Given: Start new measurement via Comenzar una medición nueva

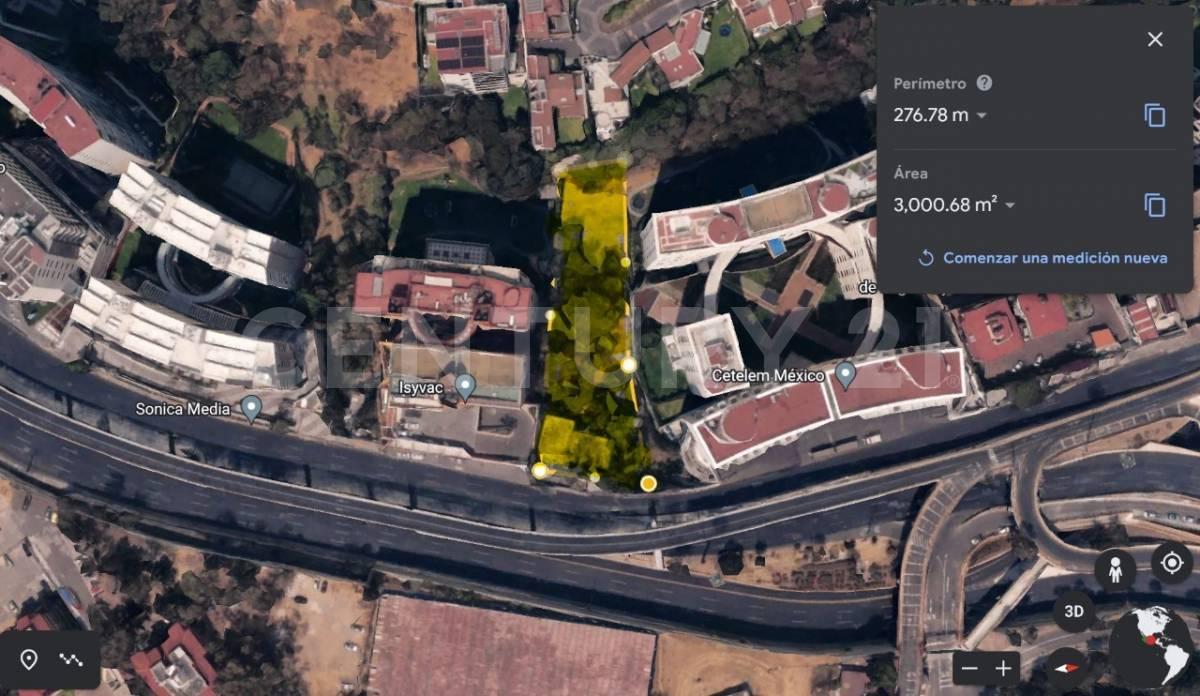Looking at the screenshot, I should (x=1042, y=258).
